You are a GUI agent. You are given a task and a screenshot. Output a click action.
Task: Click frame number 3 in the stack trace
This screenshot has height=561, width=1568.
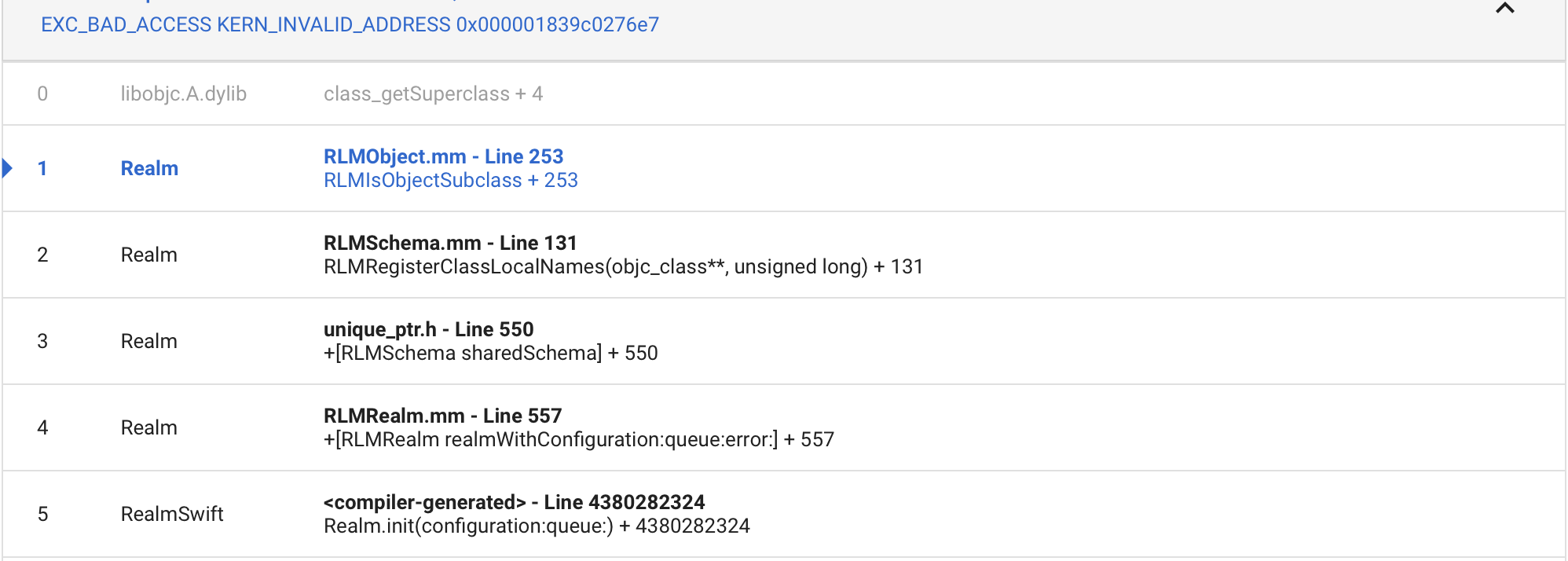pyautogui.click(x=42, y=341)
